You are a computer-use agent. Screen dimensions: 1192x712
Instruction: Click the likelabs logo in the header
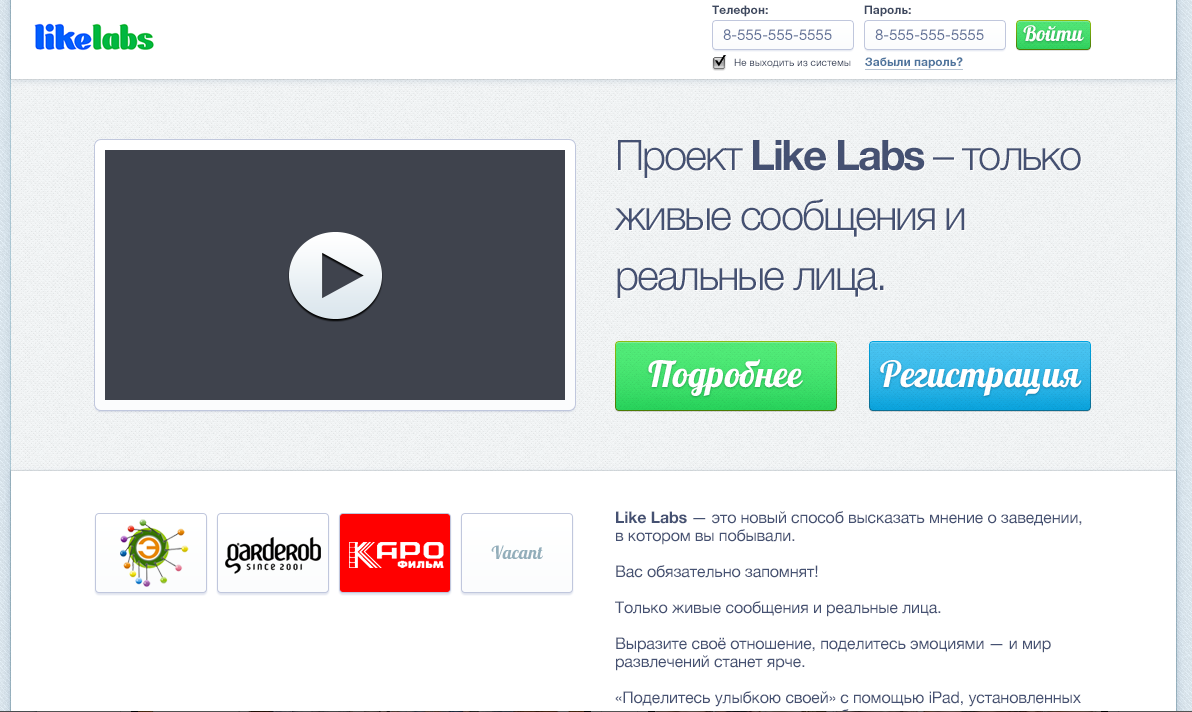94,37
